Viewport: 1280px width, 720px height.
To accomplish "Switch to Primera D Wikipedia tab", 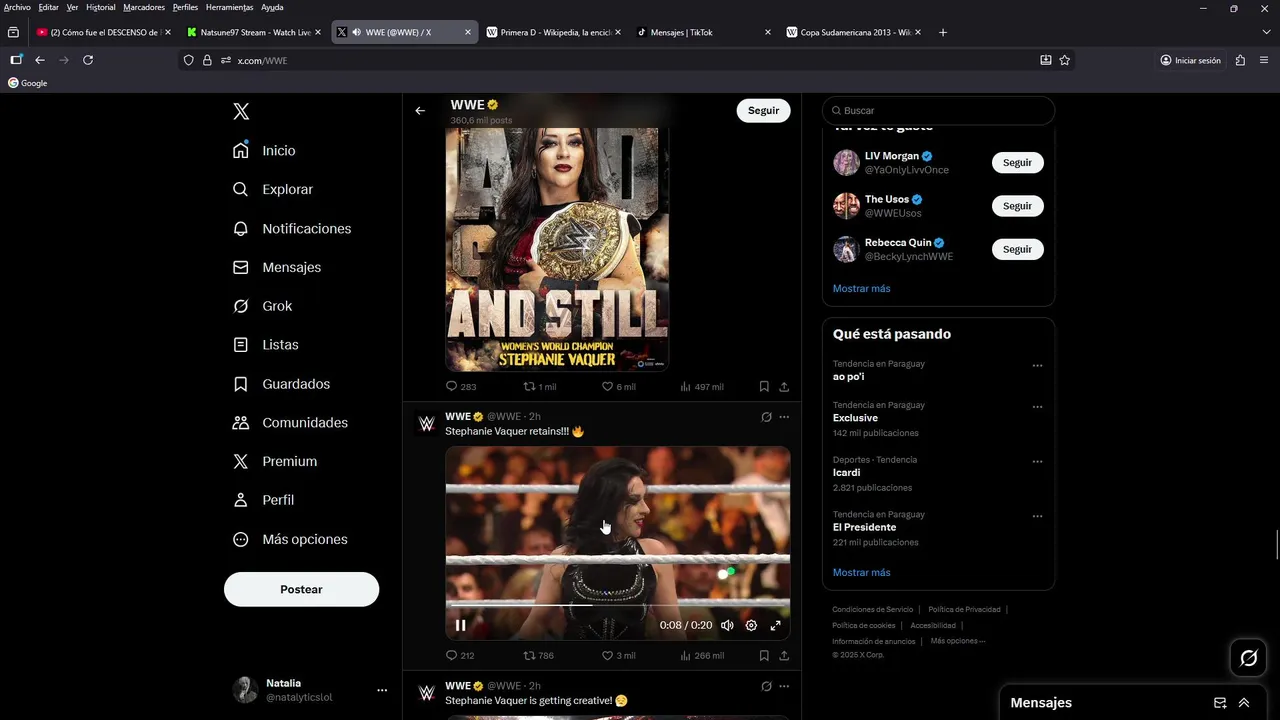I will (553, 32).
